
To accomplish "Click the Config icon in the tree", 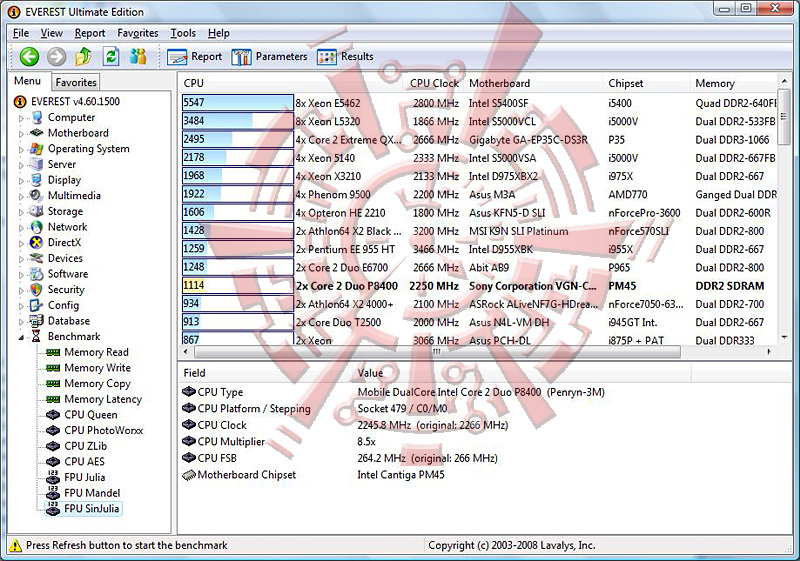I will pyautogui.click(x=36, y=305).
